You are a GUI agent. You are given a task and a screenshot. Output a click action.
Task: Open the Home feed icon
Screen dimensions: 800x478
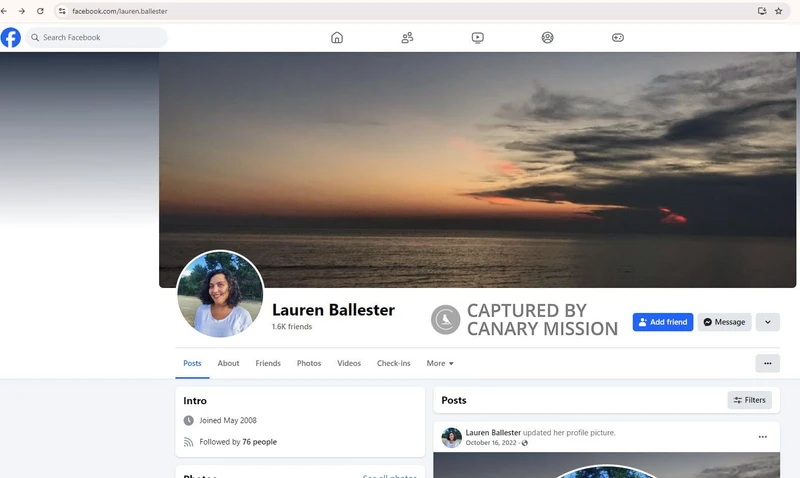pyautogui.click(x=337, y=37)
